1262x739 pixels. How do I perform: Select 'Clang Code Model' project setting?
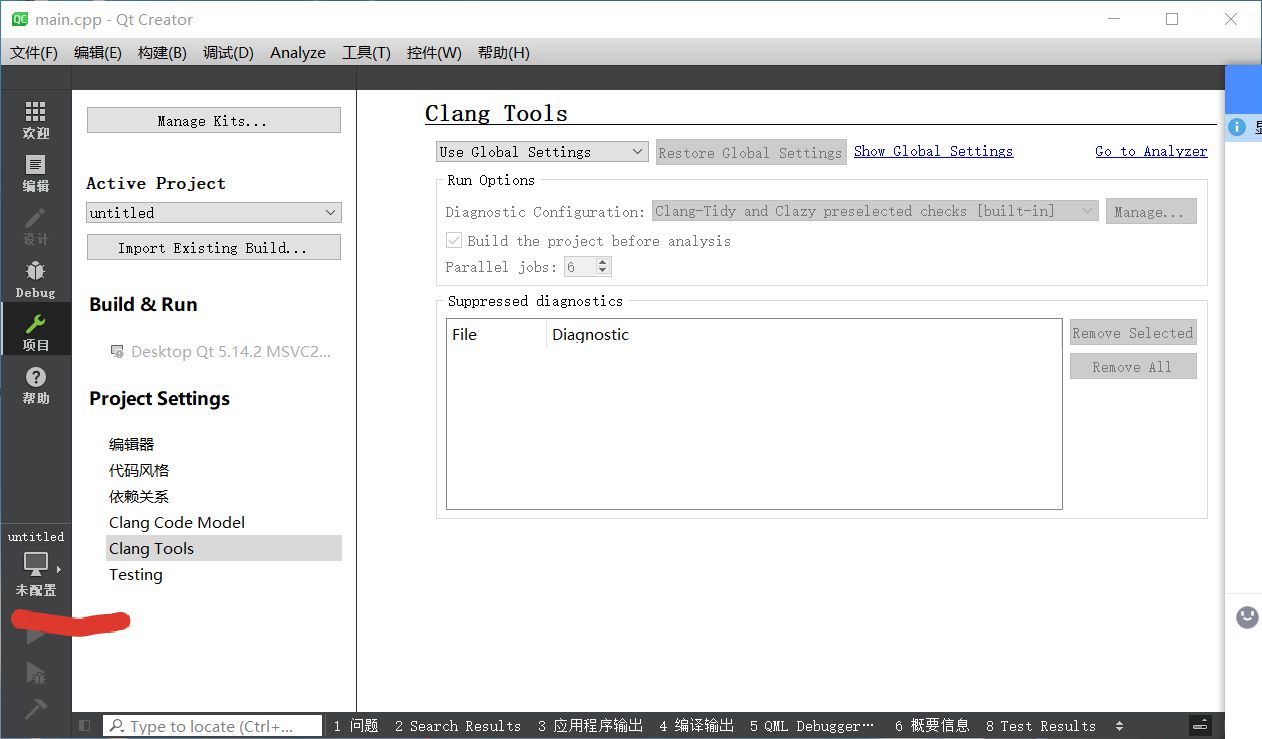177,522
